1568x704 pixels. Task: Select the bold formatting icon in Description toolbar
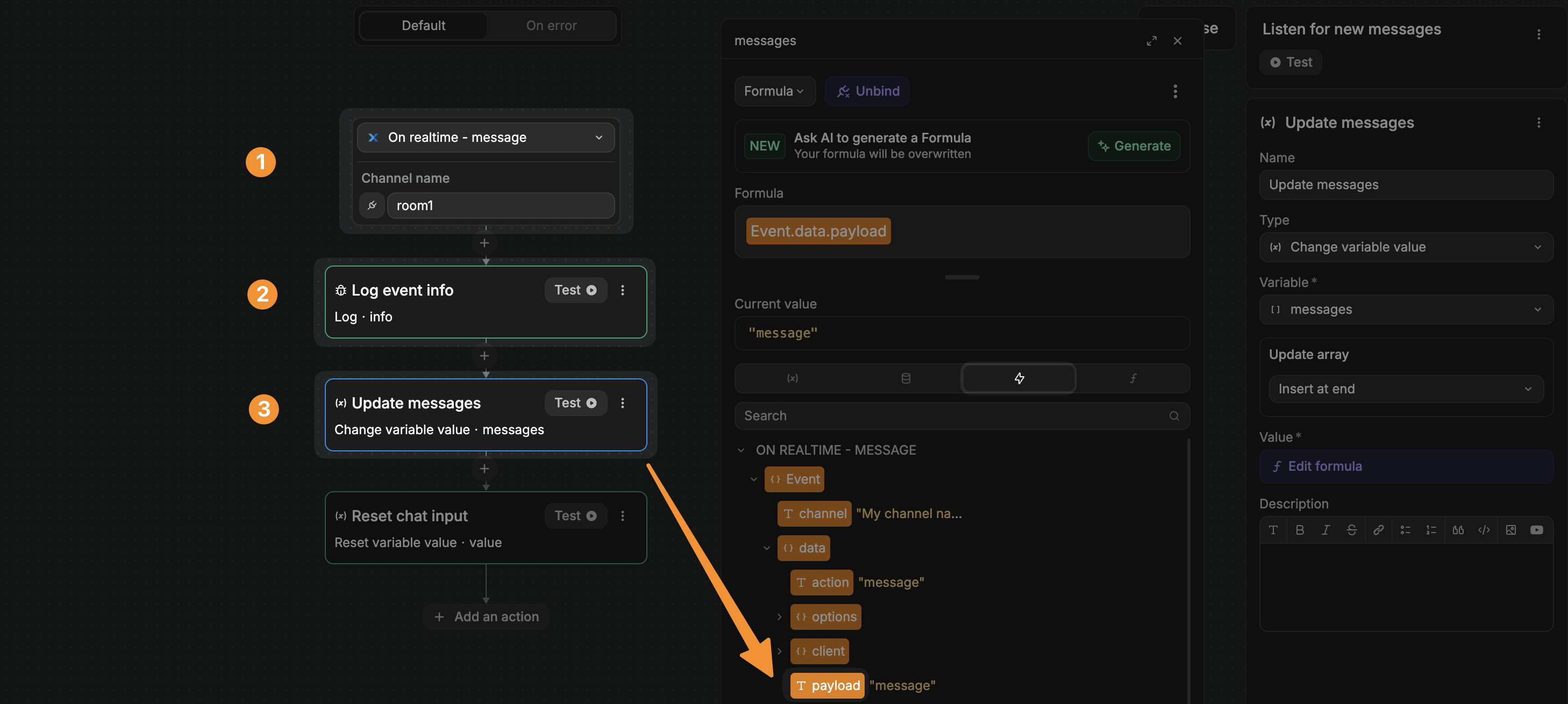tap(1300, 530)
